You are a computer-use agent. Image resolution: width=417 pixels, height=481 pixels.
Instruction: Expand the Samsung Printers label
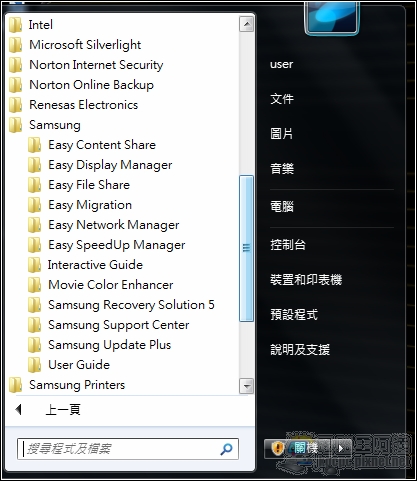pos(77,385)
